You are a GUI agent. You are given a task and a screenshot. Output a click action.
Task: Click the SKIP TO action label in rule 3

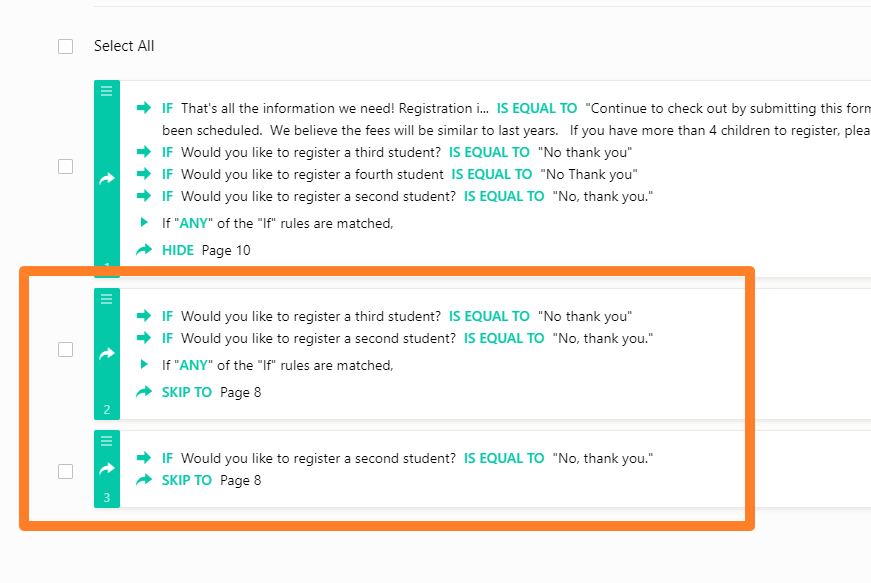pyautogui.click(x=187, y=480)
